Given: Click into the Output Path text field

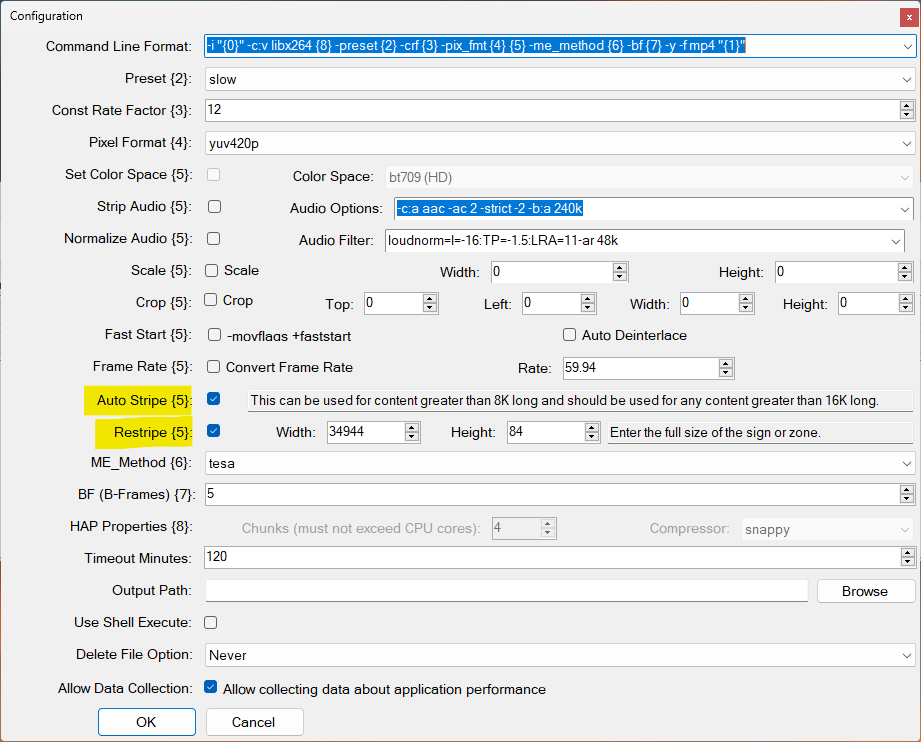Looking at the screenshot, I should [506, 591].
